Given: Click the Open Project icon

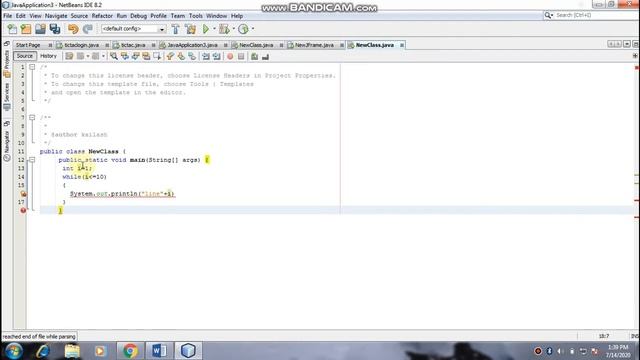Looking at the screenshot, I should point(40,29).
